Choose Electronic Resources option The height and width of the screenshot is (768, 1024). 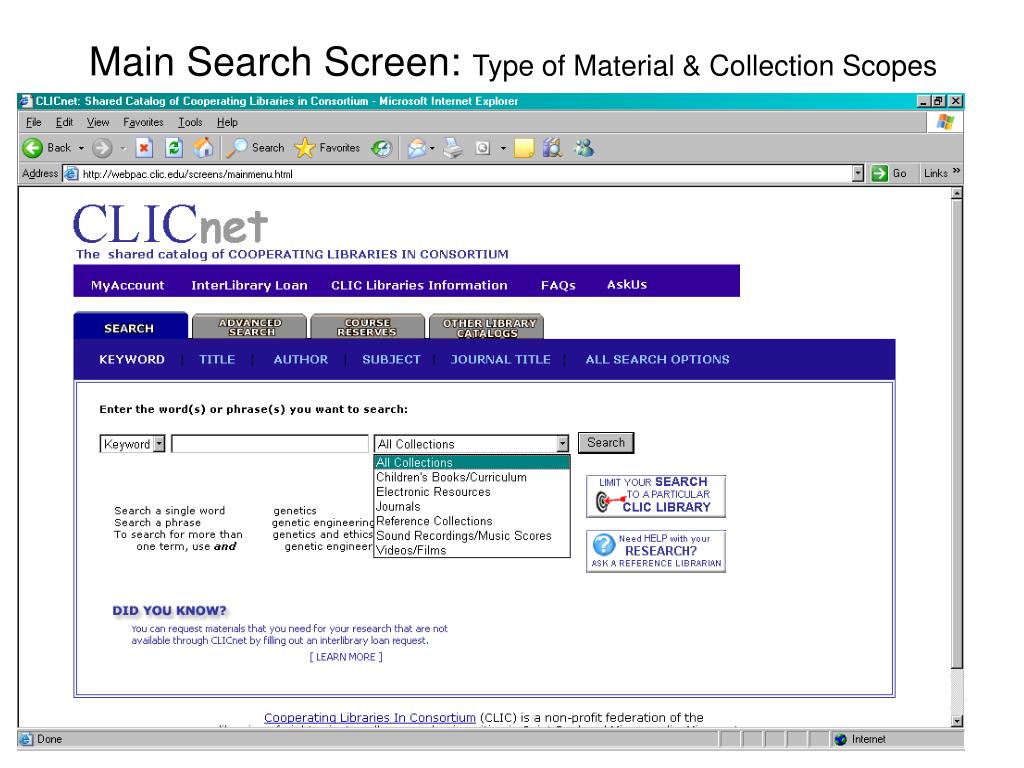pos(472,492)
